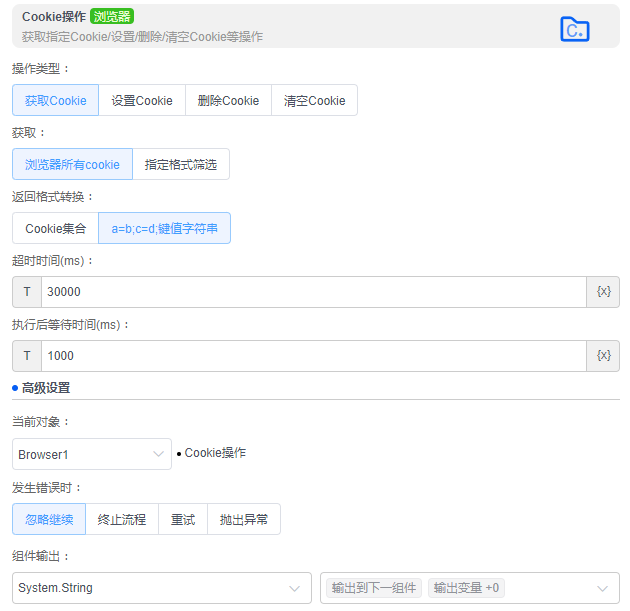Click the T type icon beside 30000

(27, 292)
